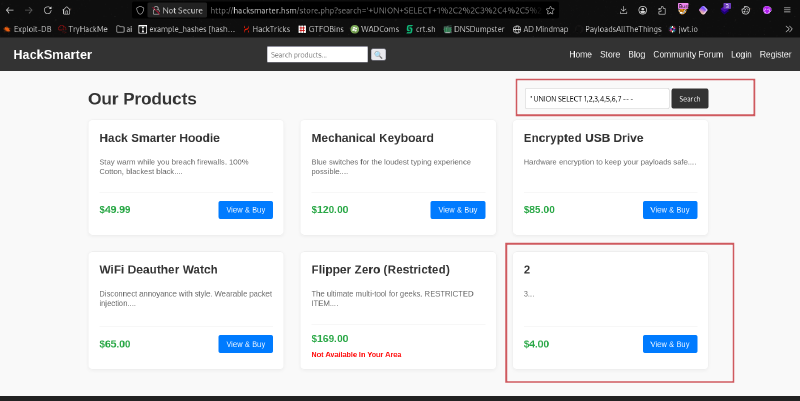This screenshot has height=401, width=800.
Task: Open the GTFOBins bookmark
Action: (x=321, y=29)
